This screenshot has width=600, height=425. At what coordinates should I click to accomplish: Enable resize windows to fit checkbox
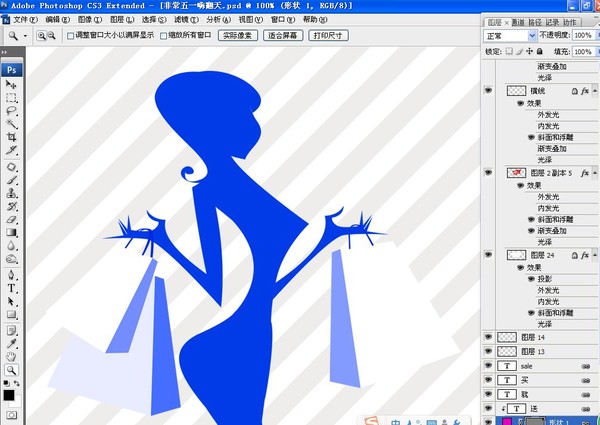(70, 36)
